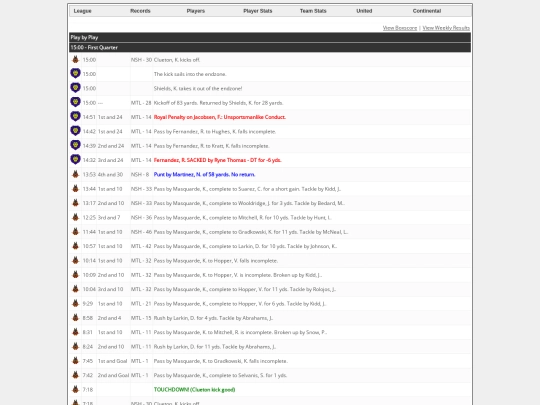540x405 pixels.
Task: Click team logo on 10:57 Larkin pass row
Action: tap(75, 246)
